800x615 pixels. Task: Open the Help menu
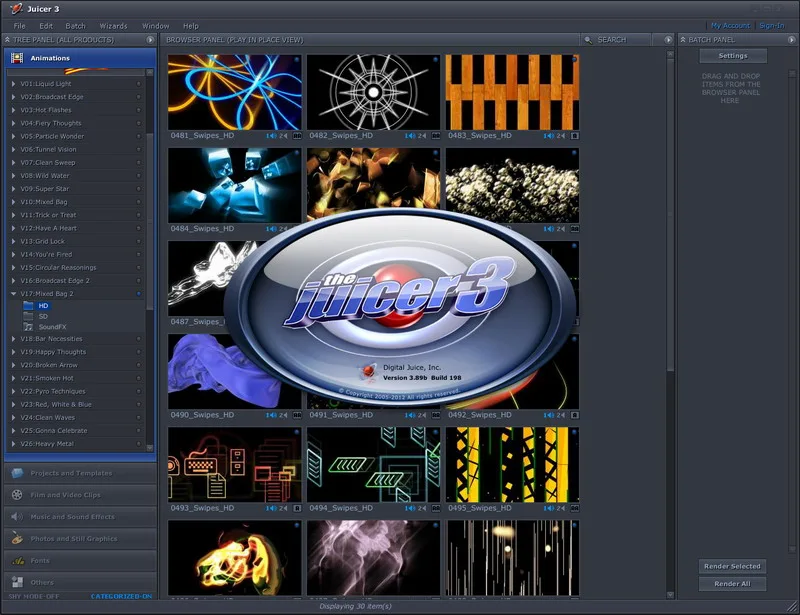pos(191,26)
